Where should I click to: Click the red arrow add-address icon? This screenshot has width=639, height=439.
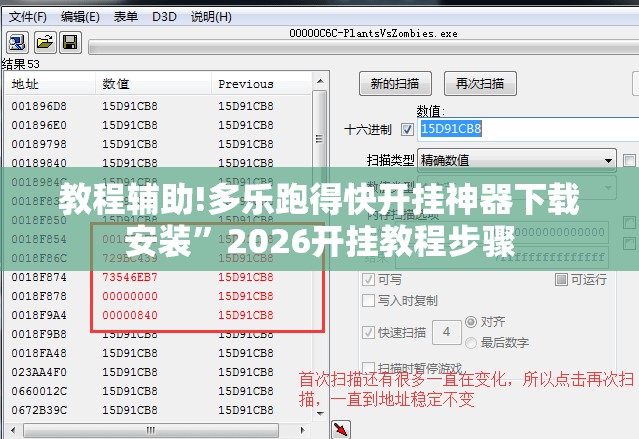pos(341,429)
